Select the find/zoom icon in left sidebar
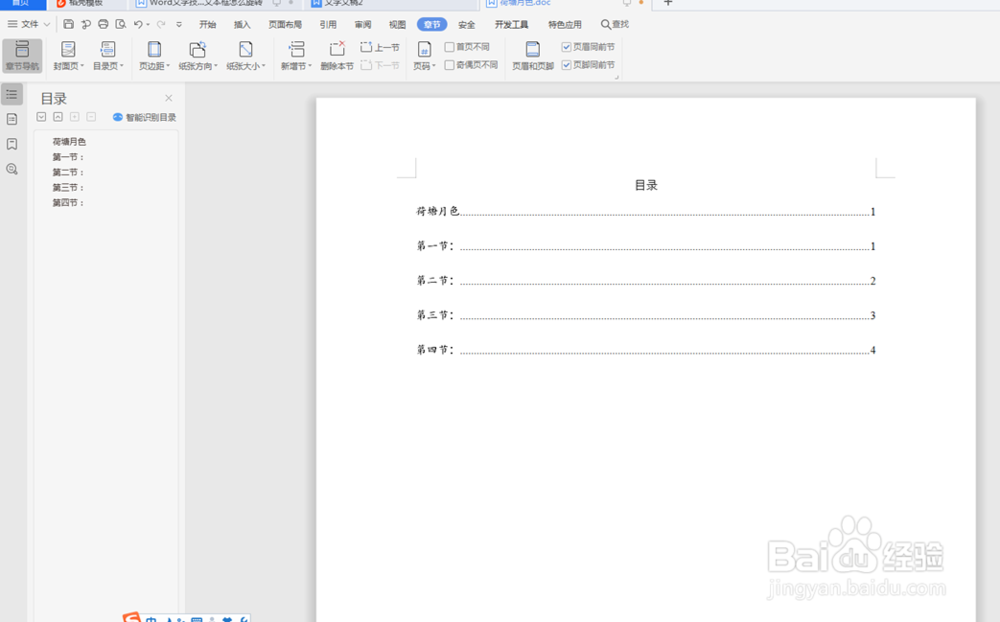 pyautogui.click(x=11, y=169)
